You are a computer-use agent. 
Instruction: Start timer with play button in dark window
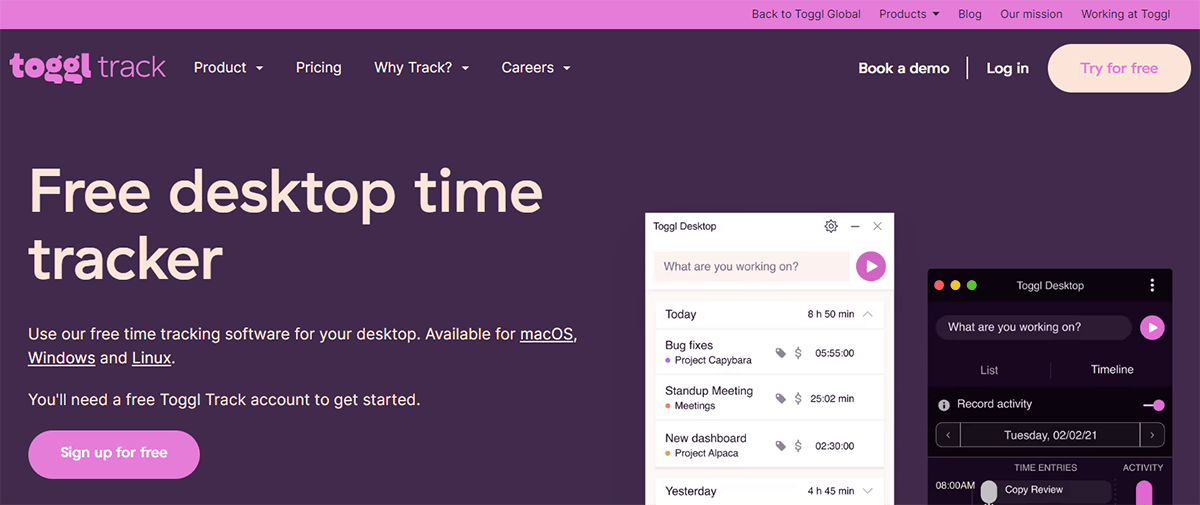pyautogui.click(x=1152, y=327)
